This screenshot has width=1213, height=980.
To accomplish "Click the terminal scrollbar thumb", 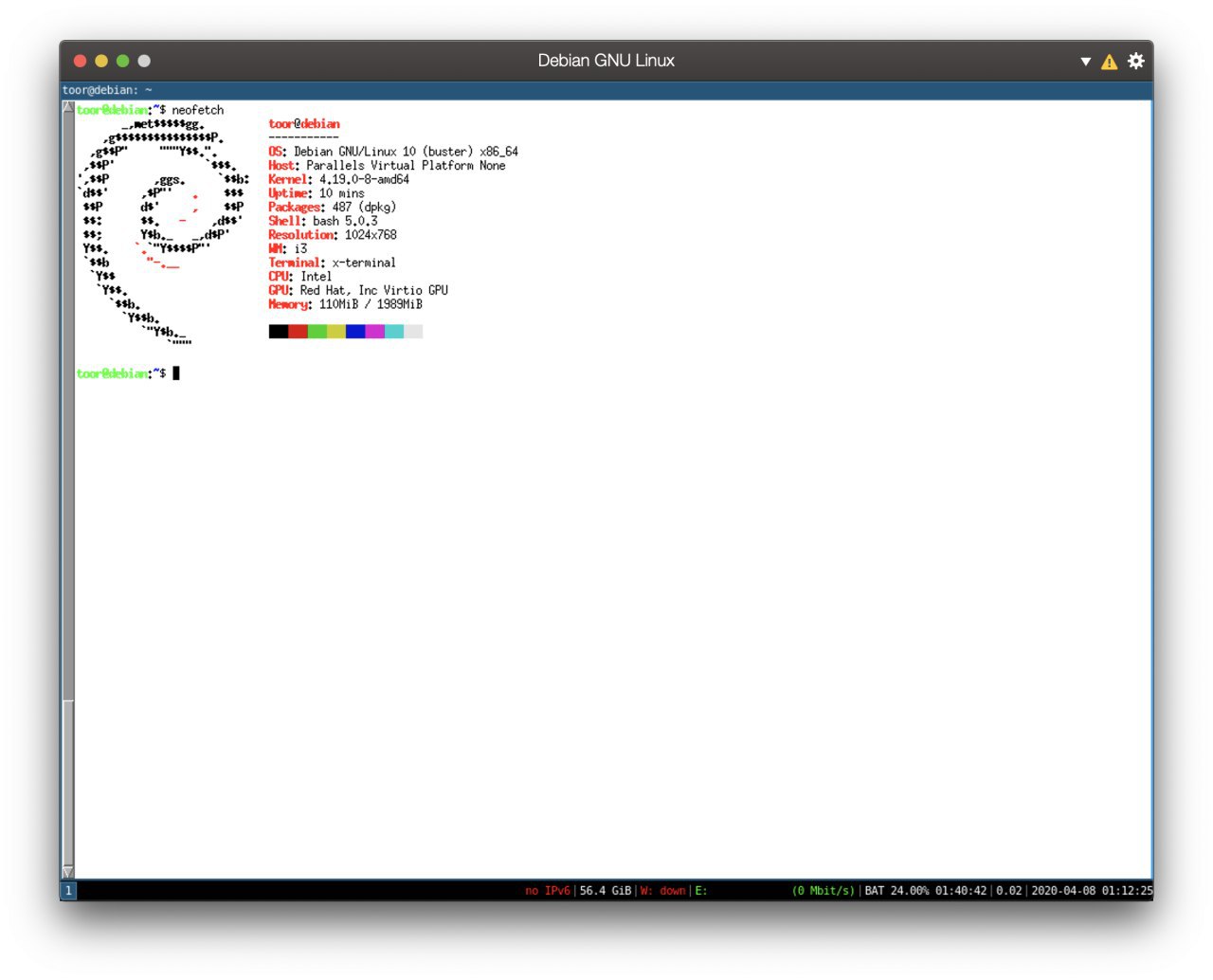I will pos(68,783).
